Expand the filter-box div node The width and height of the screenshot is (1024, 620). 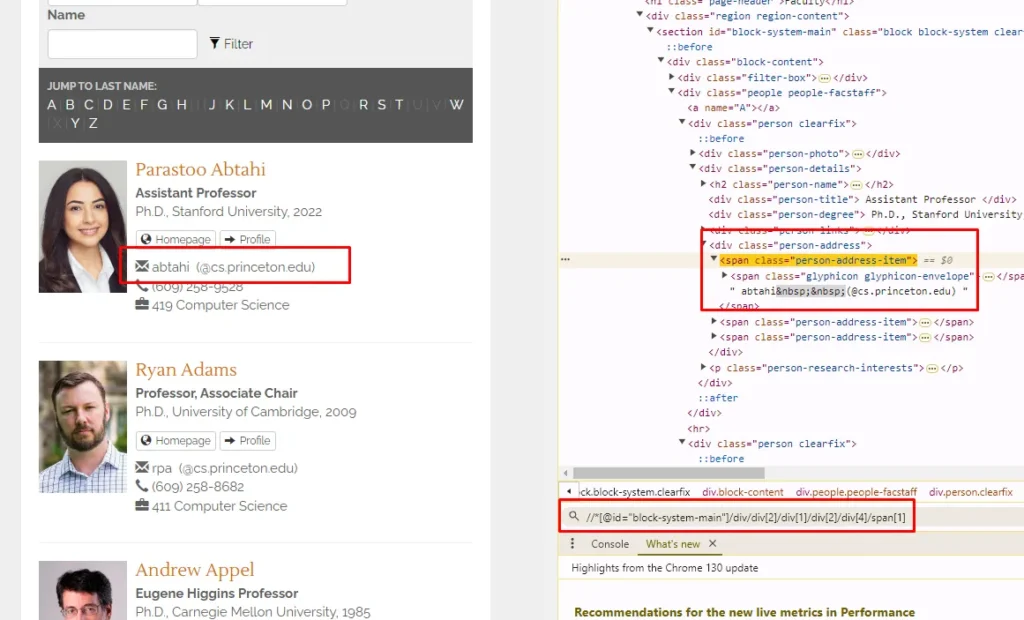[672, 78]
